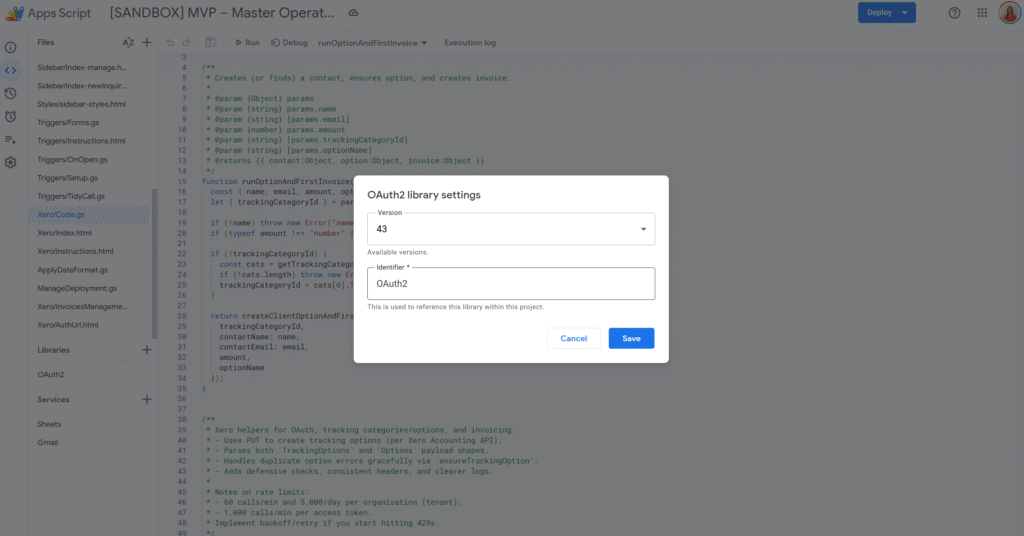1024x536 pixels.
Task: Open the Overview info icon in sidebar
Action: (x=10, y=47)
